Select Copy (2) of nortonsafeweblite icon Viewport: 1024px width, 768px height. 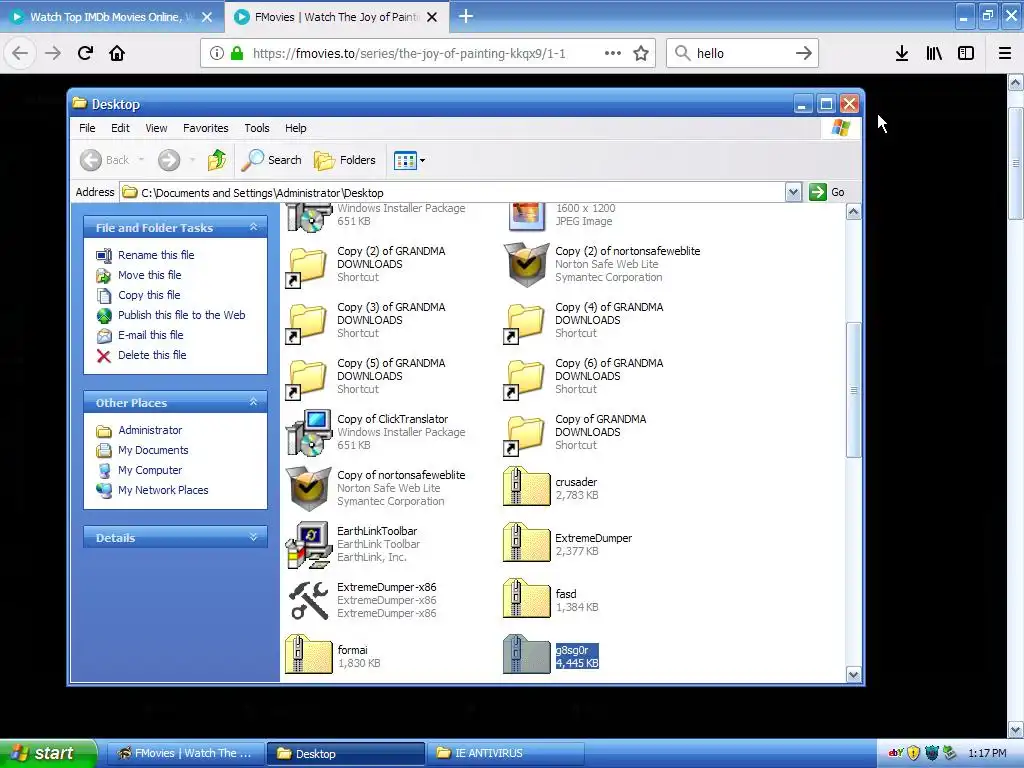point(526,264)
